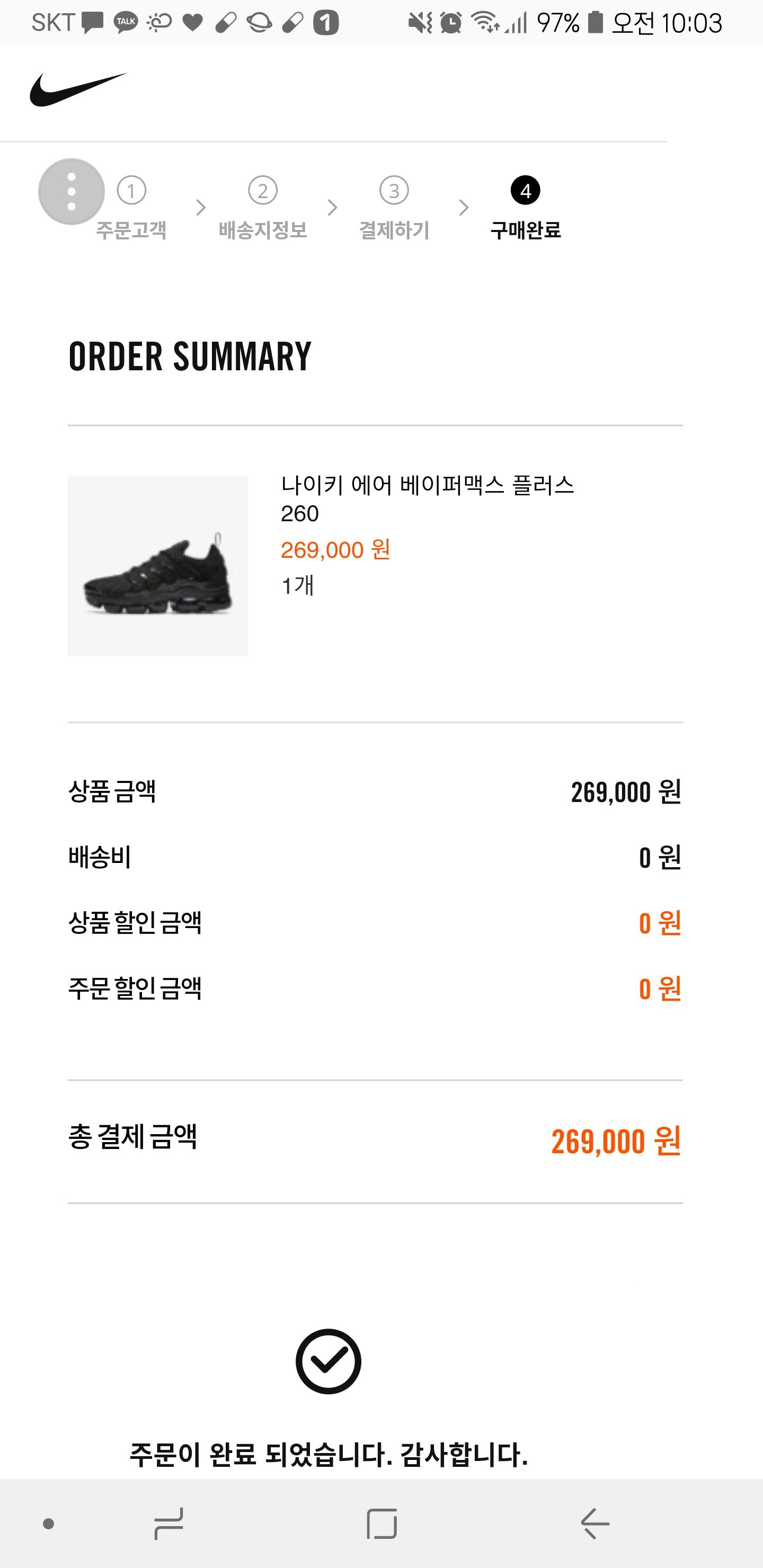Tap the total payment 269,000 원 amount
Screen dimensions: 763x1568
tap(616, 1142)
